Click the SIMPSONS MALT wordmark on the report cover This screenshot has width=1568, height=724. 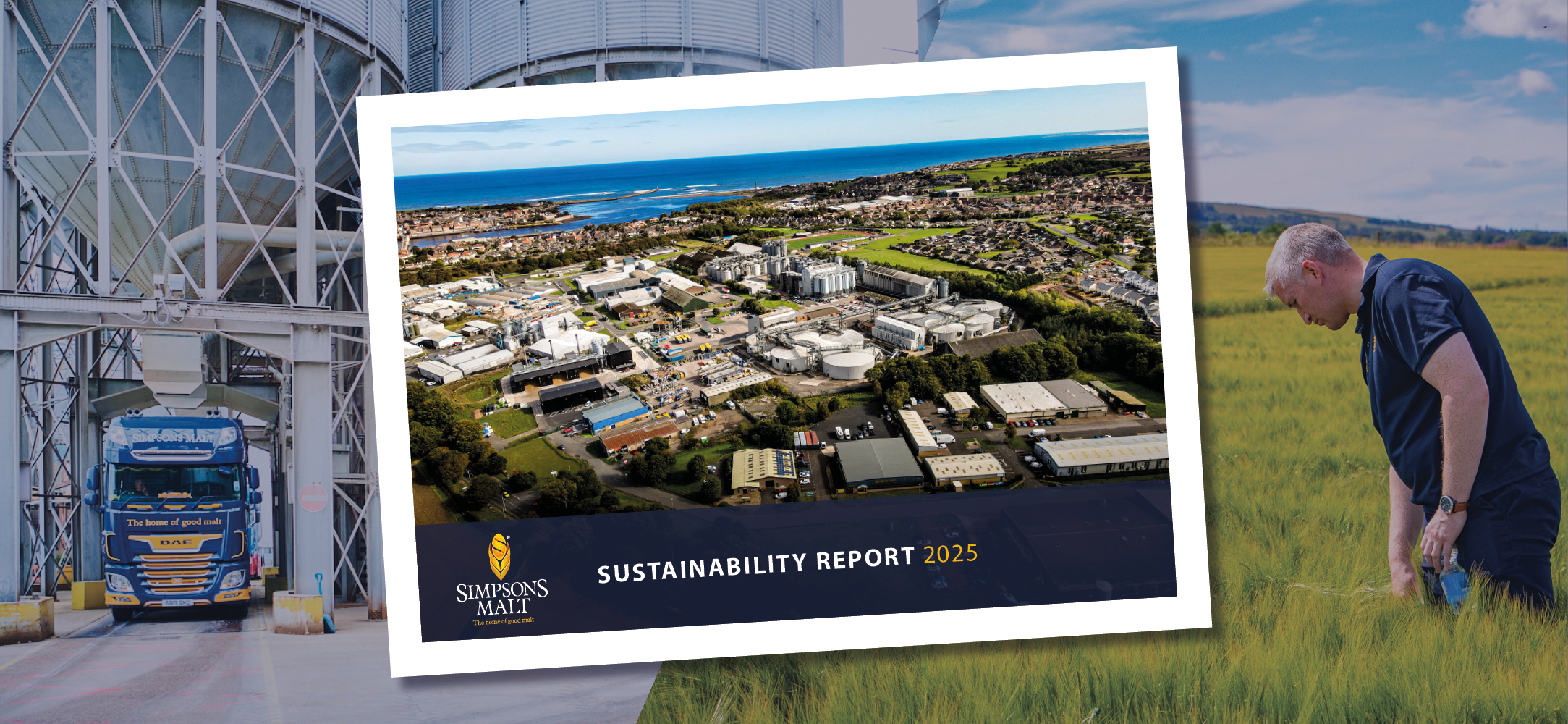pyautogui.click(x=502, y=598)
